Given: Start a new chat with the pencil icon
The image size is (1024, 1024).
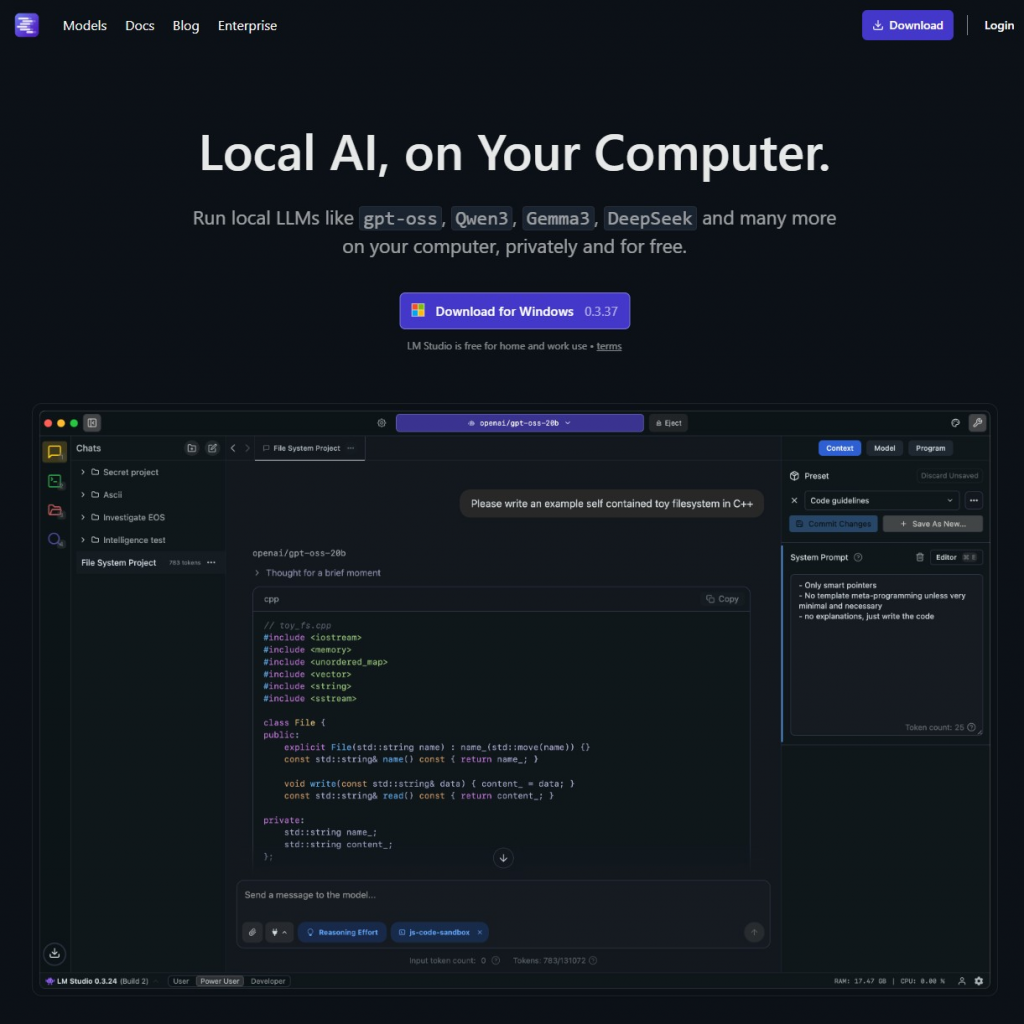Looking at the screenshot, I should (x=212, y=448).
